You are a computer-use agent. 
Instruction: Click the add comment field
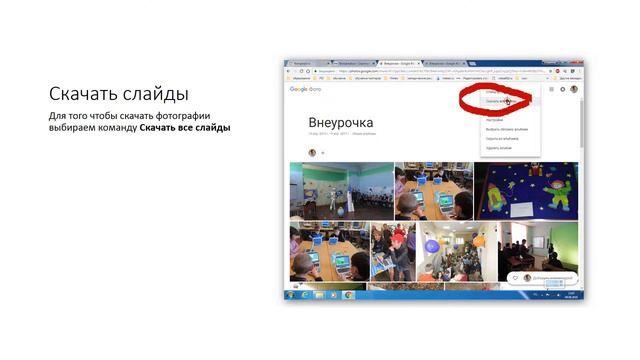click(553, 278)
